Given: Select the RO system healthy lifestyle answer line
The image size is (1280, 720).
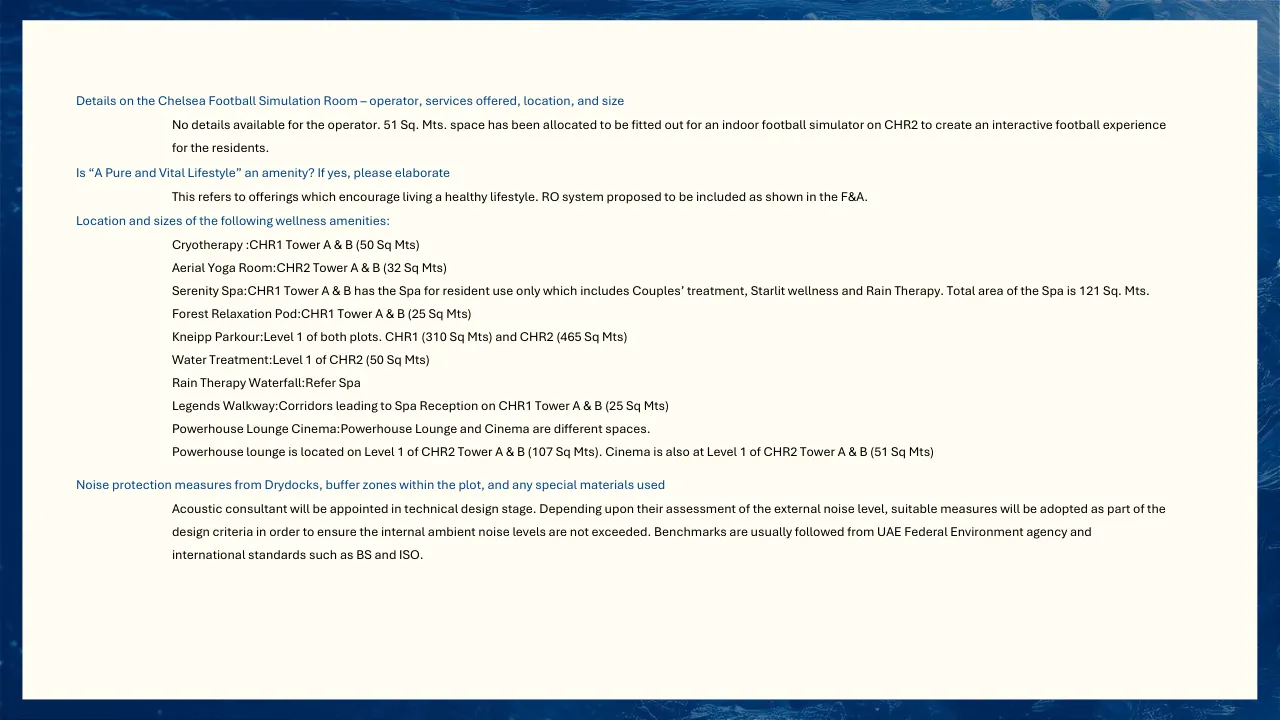Looking at the screenshot, I should (x=519, y=197).
